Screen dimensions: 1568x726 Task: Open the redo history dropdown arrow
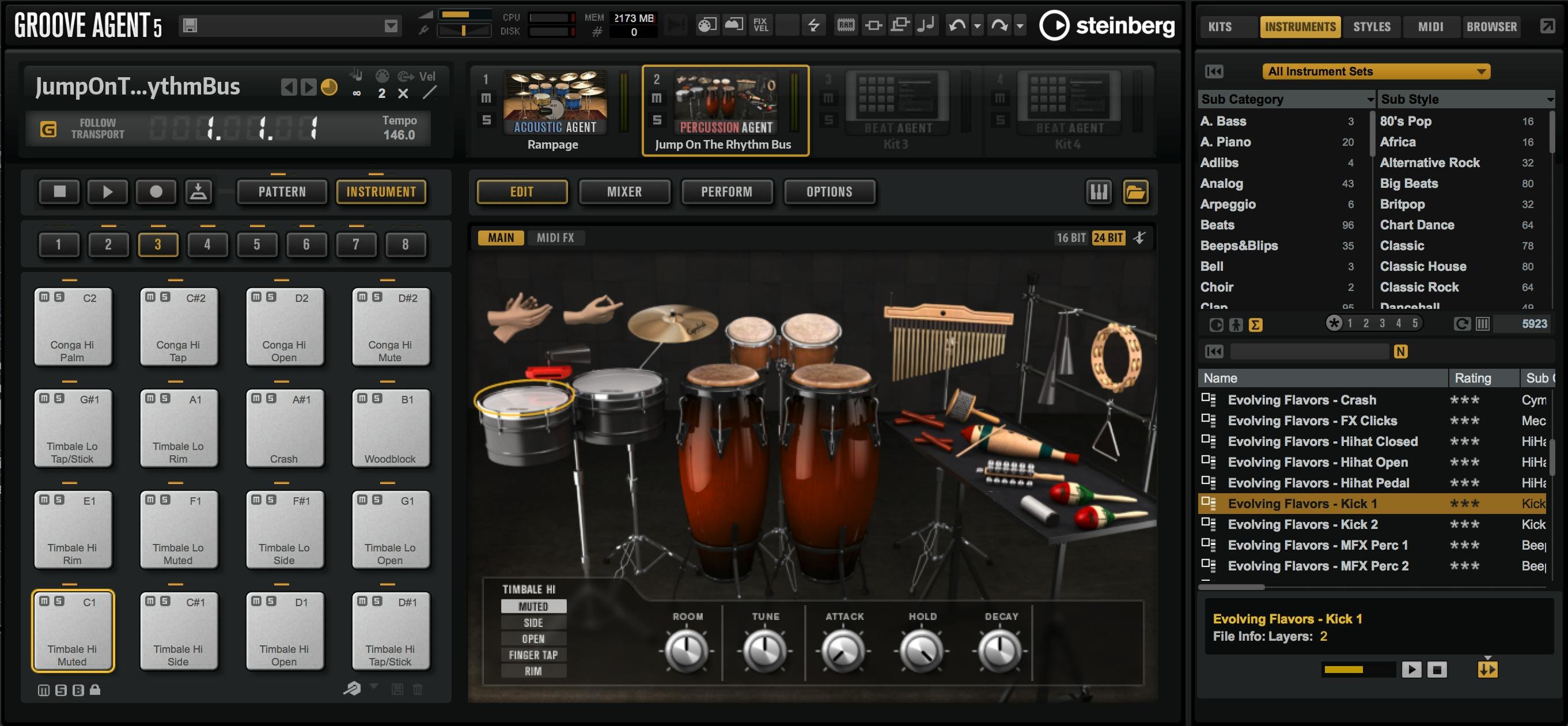tap(1020, 25)
